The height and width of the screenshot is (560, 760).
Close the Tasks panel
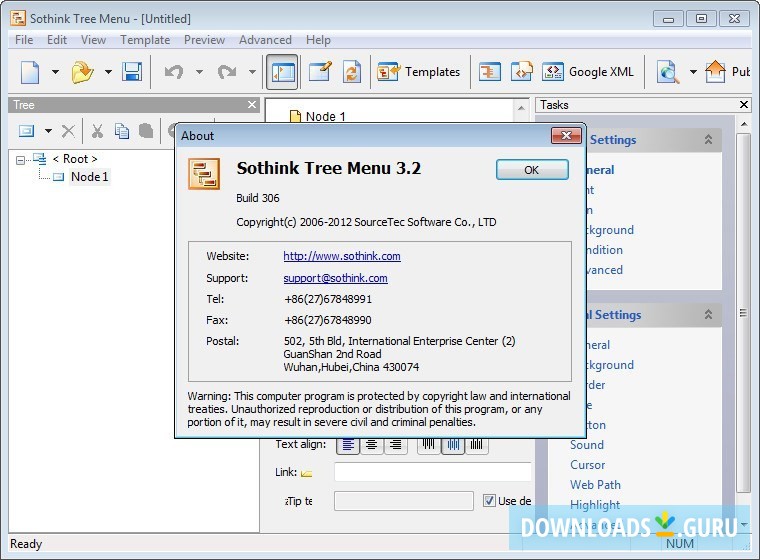point(744,105)
